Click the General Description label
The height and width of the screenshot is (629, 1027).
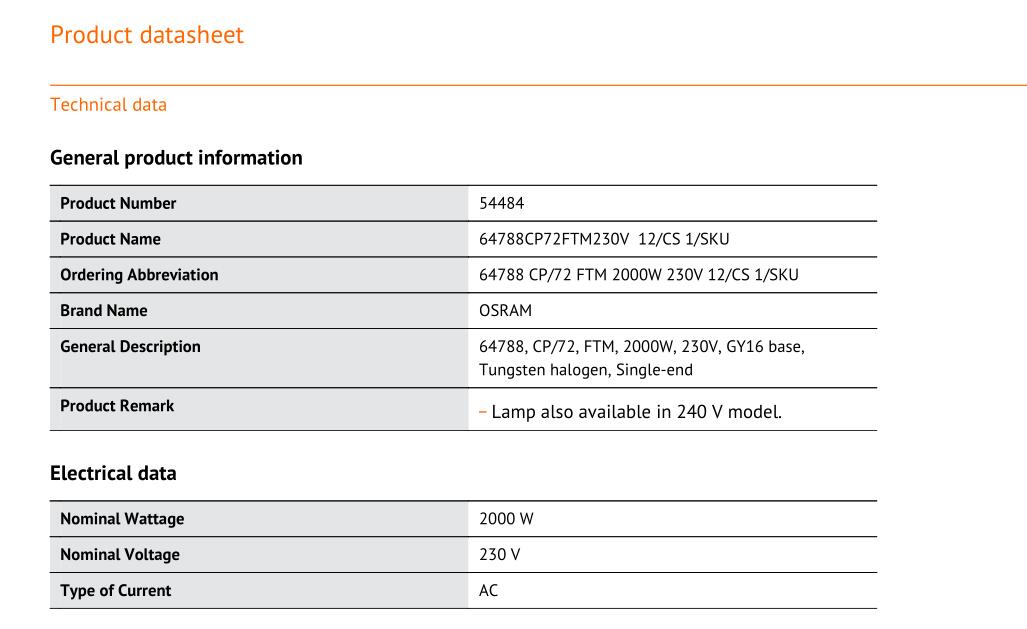(x=130, y=347)
